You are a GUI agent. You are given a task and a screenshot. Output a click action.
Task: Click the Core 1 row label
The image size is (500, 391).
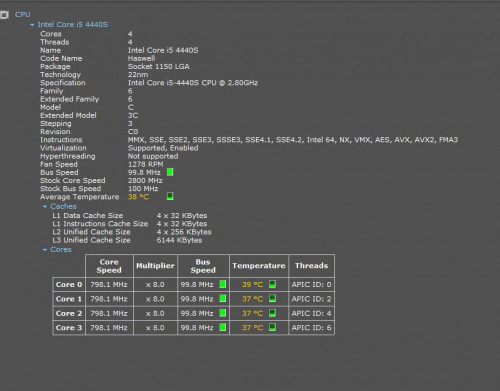coord(69,299)
